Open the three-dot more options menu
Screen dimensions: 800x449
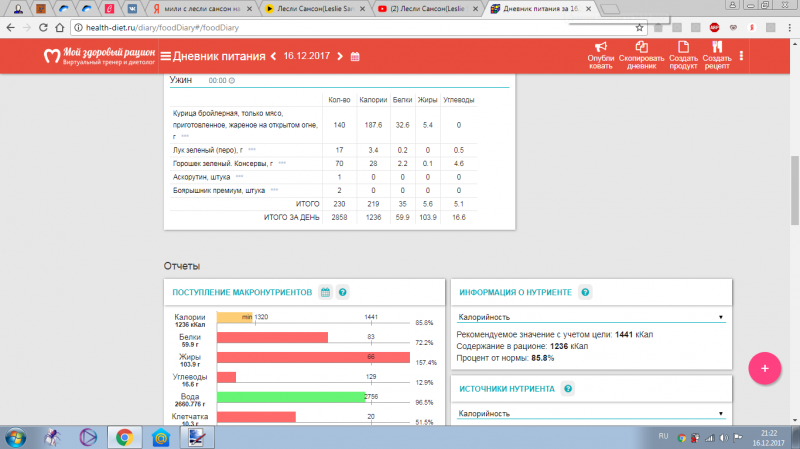pyautogui.click(x=741, y=55)
